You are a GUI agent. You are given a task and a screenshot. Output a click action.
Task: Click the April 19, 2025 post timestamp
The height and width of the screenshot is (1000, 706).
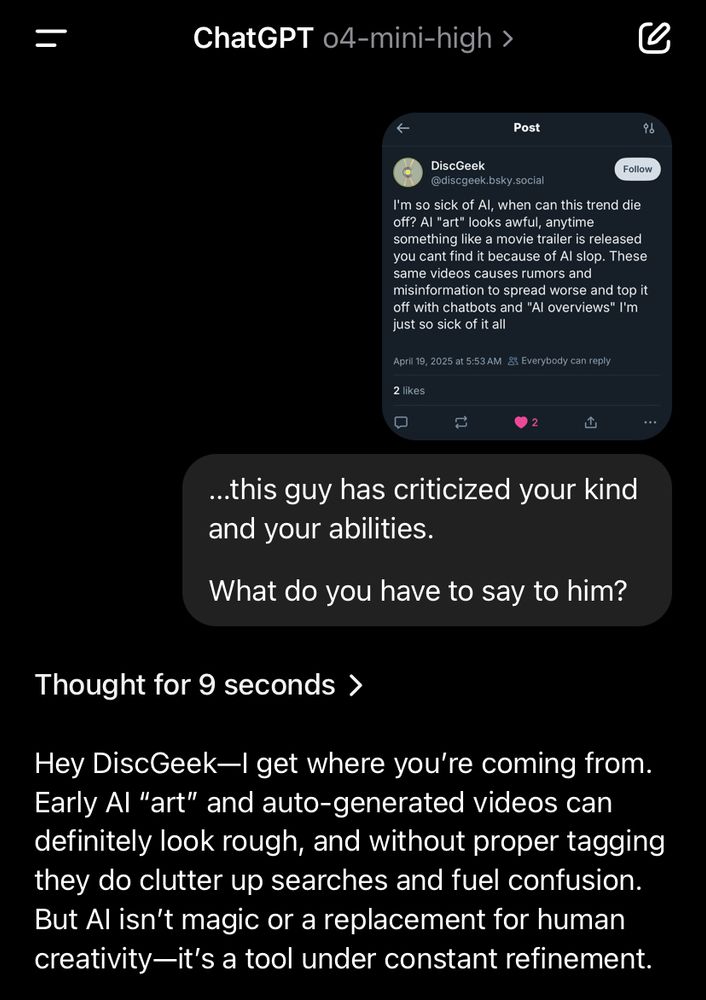point(447,361)
